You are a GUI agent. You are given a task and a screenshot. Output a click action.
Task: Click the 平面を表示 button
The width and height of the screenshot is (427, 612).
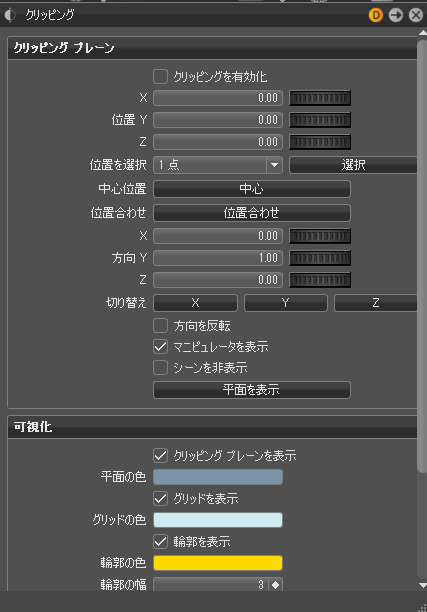[252, 390]
